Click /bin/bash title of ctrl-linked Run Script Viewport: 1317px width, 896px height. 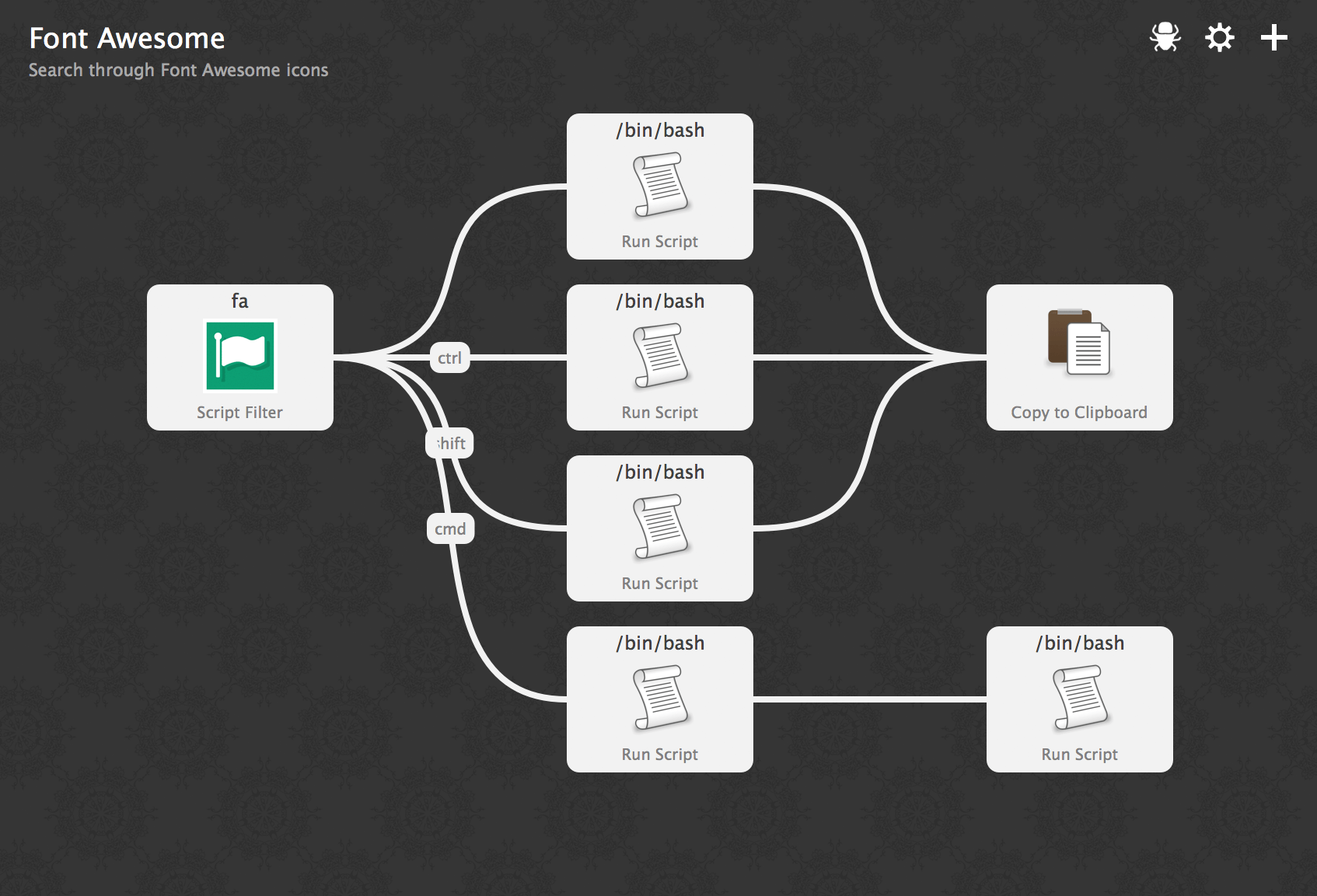pyautogui.click(x=660, y=301)
